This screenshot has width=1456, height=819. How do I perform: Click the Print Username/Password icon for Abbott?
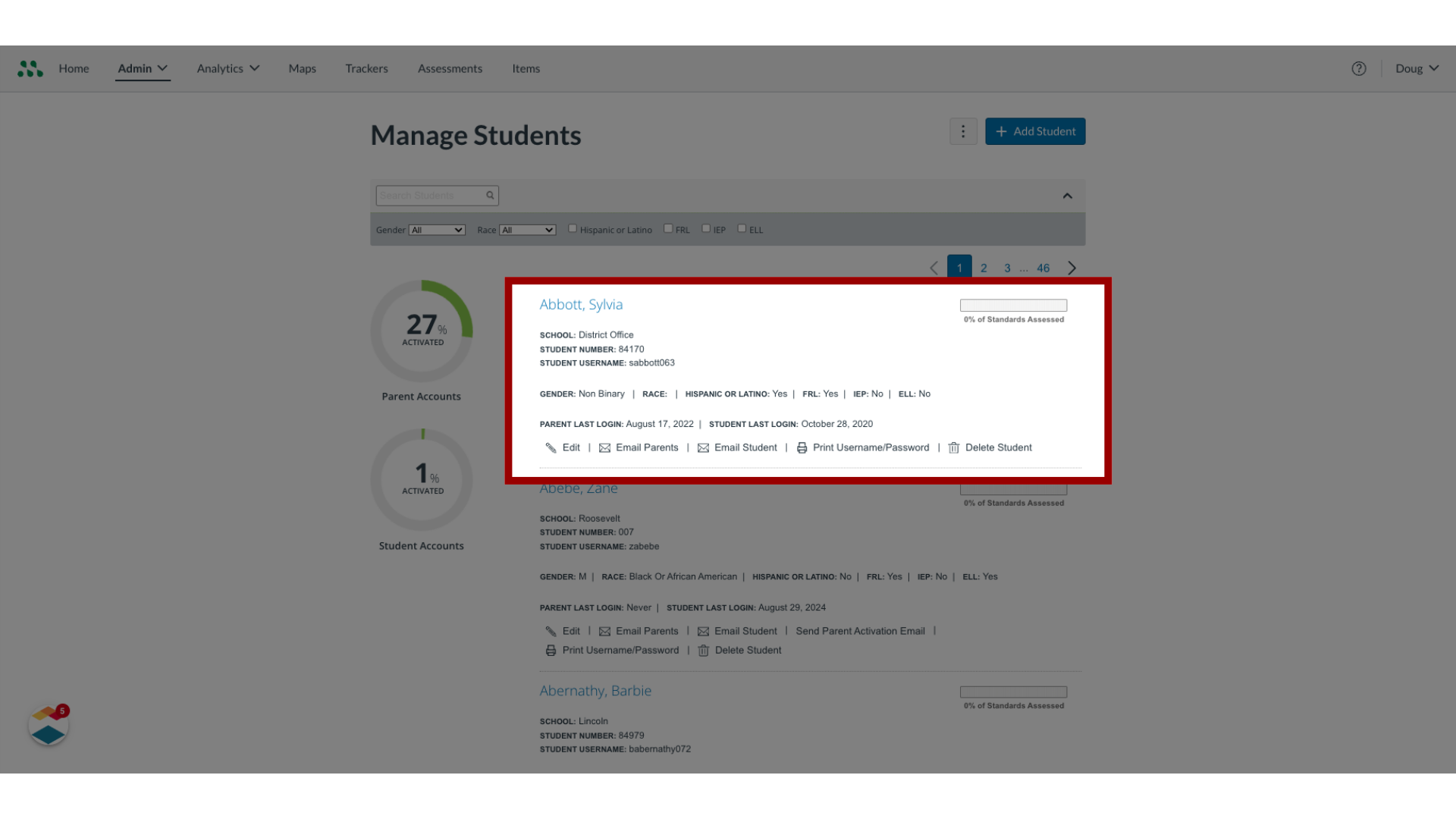point(801,447)
